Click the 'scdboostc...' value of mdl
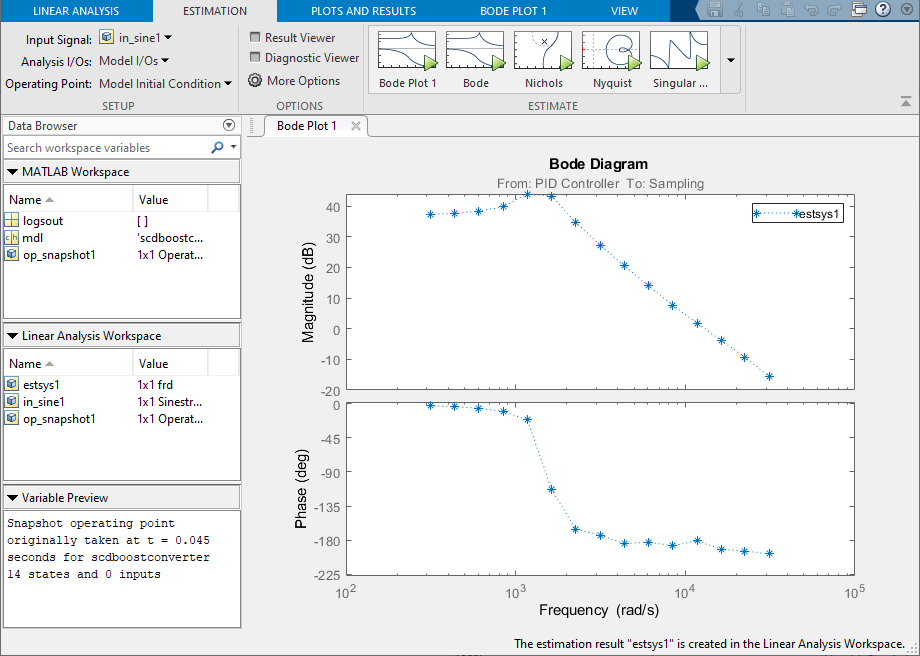The height and width of the screenshot is (656, 920). click(x=170, y=238)
